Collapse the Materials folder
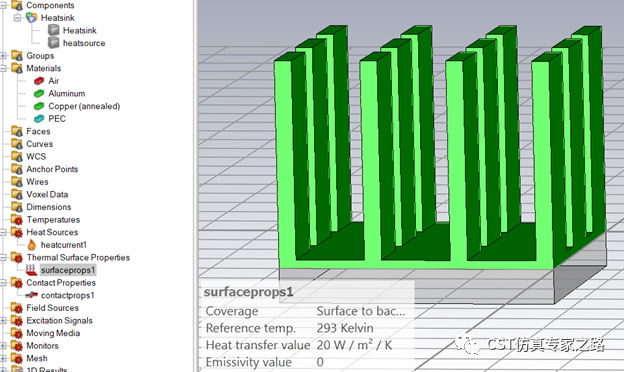This screenshot has height=372, width=624. click(3, 68)
